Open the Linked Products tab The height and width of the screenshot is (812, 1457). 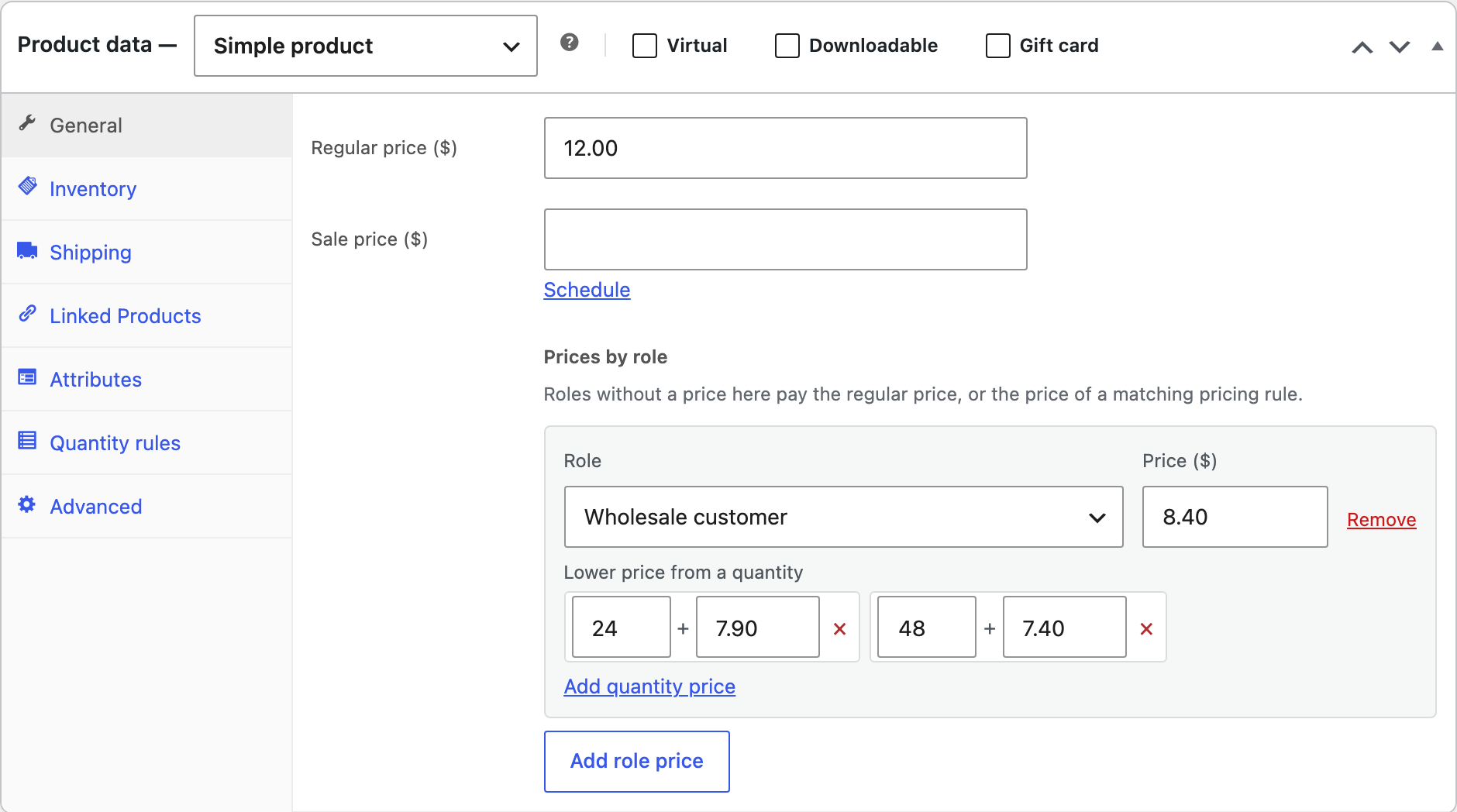(147, 316)
